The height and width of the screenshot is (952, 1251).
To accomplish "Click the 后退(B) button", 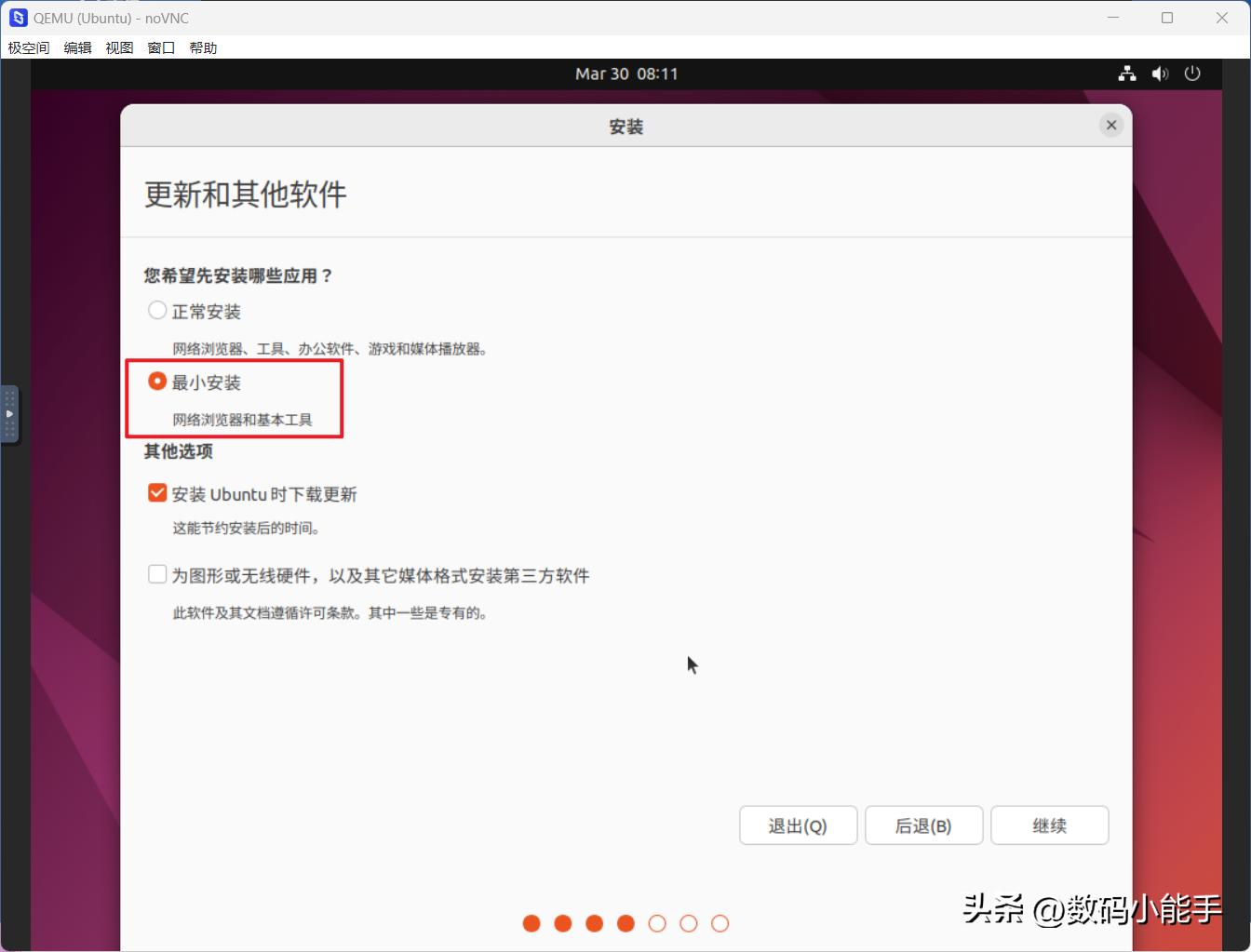I will coord(923,825).
